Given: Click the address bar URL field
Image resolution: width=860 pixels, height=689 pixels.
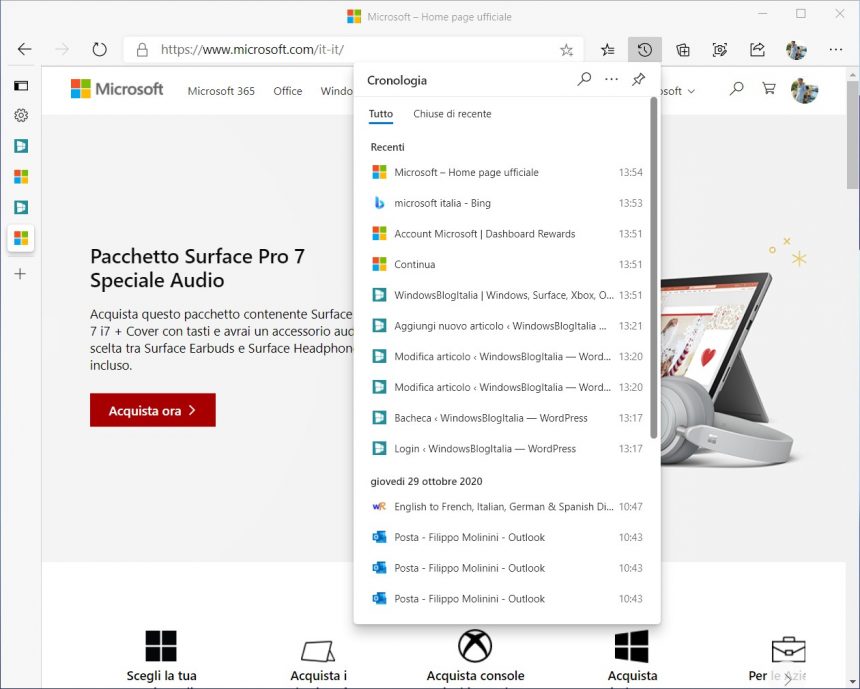Looking at the screenshot, I should click(x=354, y=50).
